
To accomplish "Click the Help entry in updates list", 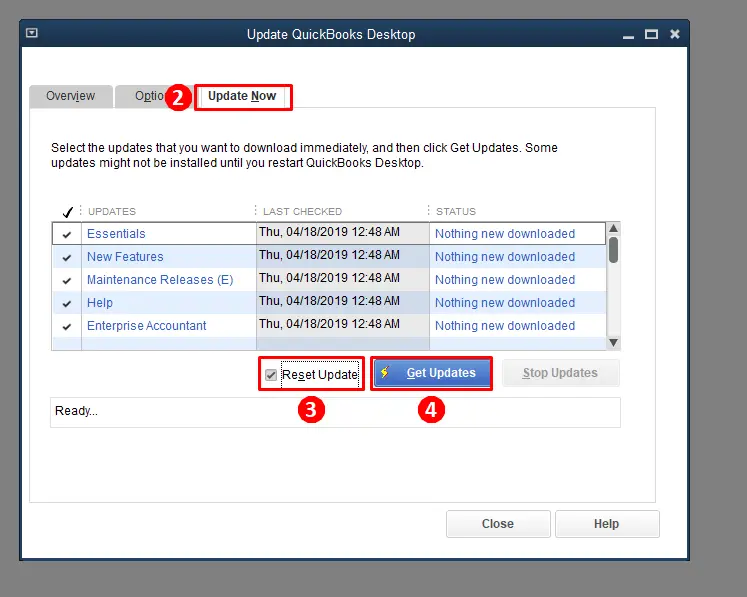I will 100,303.
